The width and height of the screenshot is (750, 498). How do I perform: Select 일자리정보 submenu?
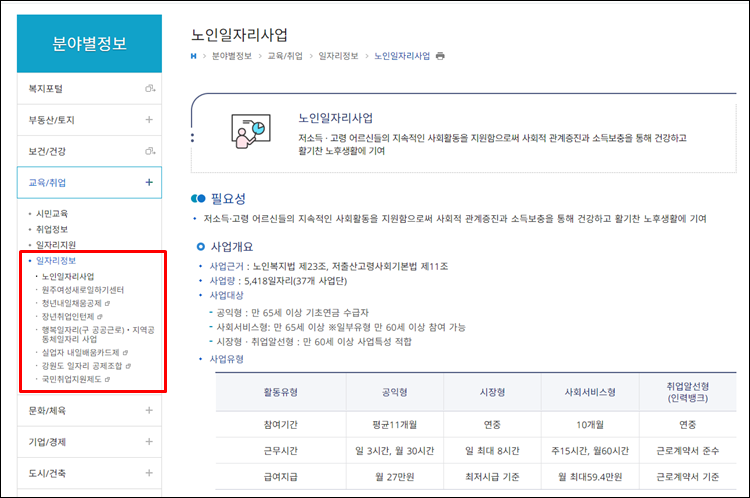(56, 261)
